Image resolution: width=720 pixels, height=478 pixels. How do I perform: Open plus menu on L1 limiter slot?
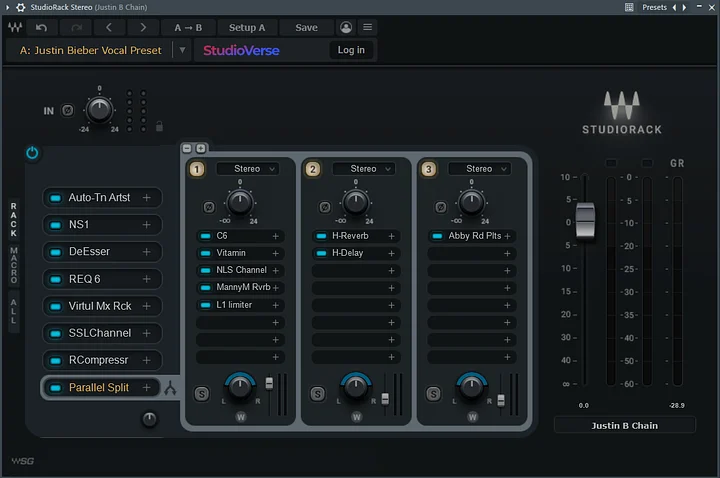(x=276, y=305)
